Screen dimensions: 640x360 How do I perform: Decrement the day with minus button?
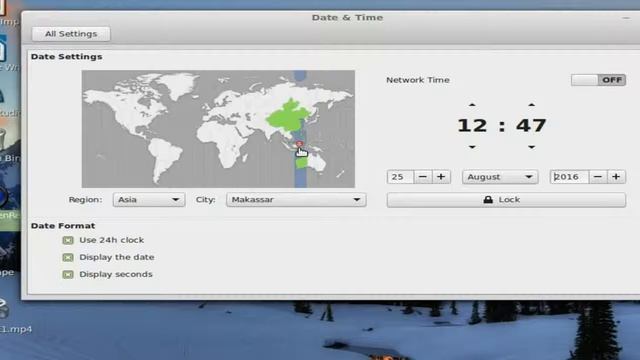tap(423, 177)
